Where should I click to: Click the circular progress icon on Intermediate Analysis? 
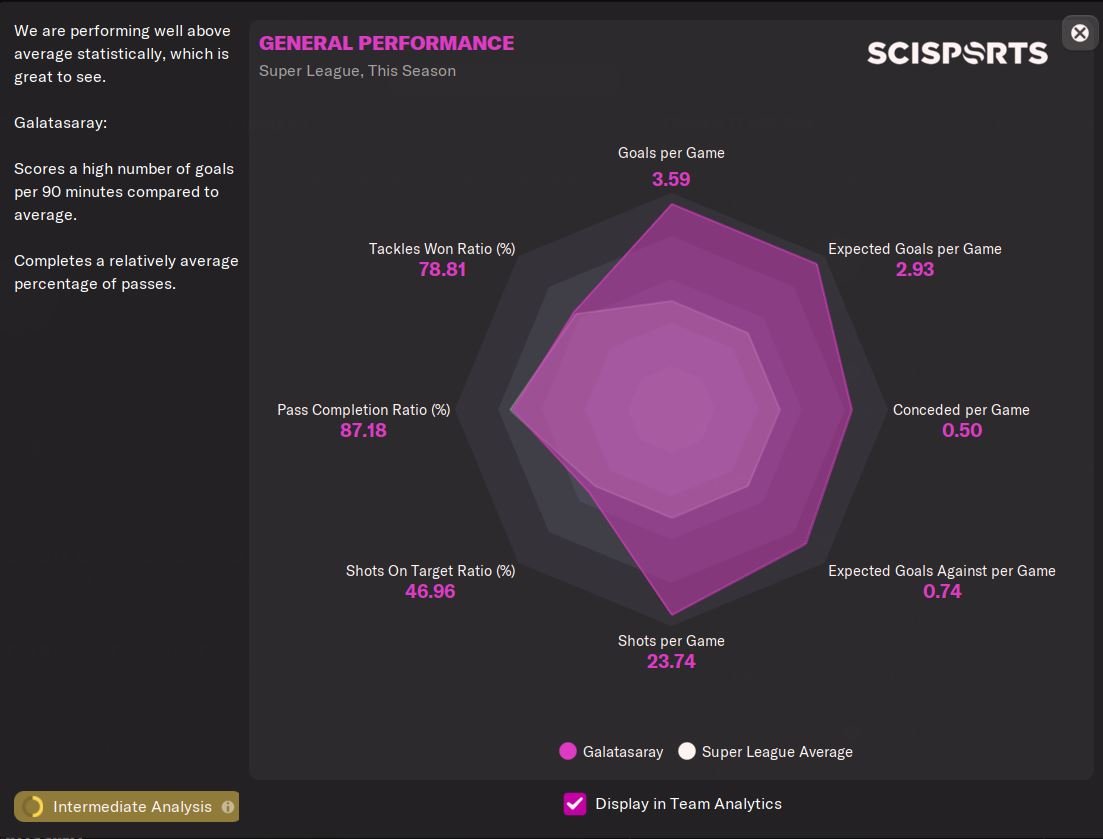pos(33,807)
